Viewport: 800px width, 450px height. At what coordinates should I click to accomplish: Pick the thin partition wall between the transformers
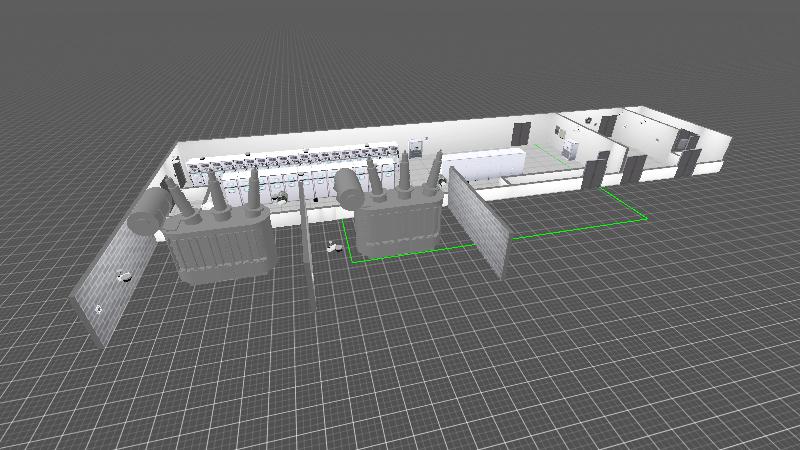307,250
